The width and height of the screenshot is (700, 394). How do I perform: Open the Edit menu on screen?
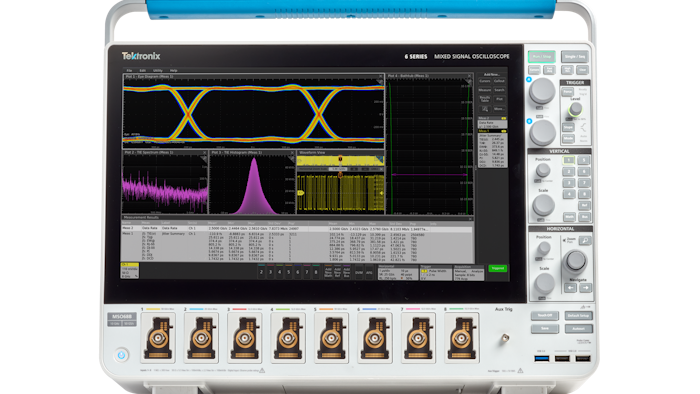tap(142, 71)
